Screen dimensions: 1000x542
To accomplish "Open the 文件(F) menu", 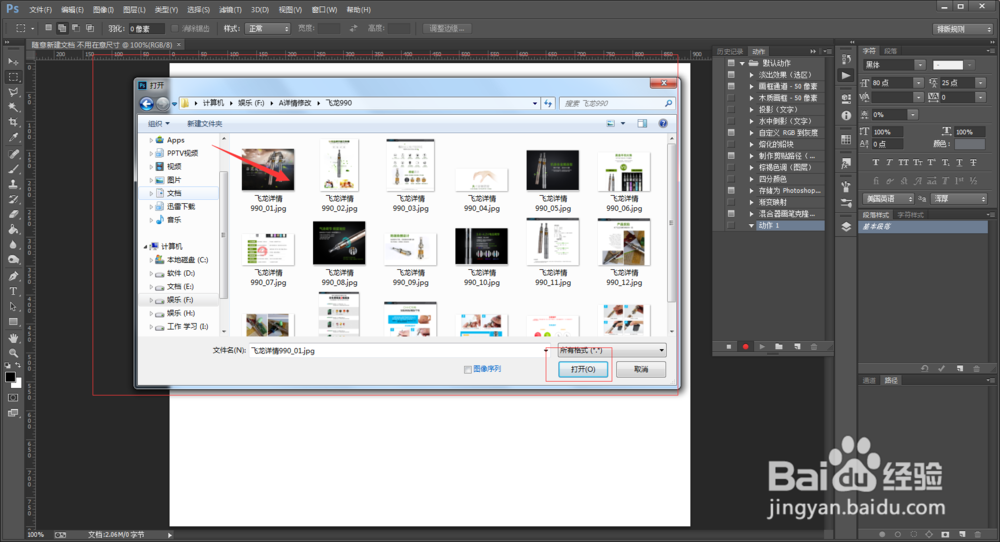I will pyautogui.click(x=40, y=10).
